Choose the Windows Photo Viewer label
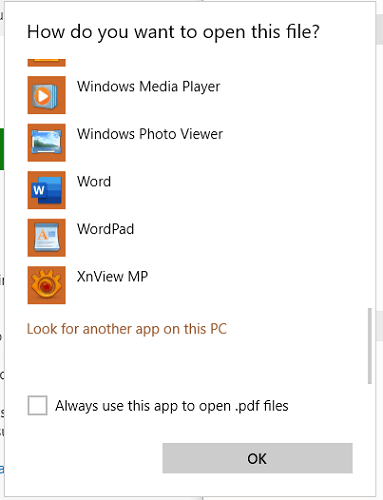Screen dimensions: 383x500 pyautogui.click(x=150, y=134)
